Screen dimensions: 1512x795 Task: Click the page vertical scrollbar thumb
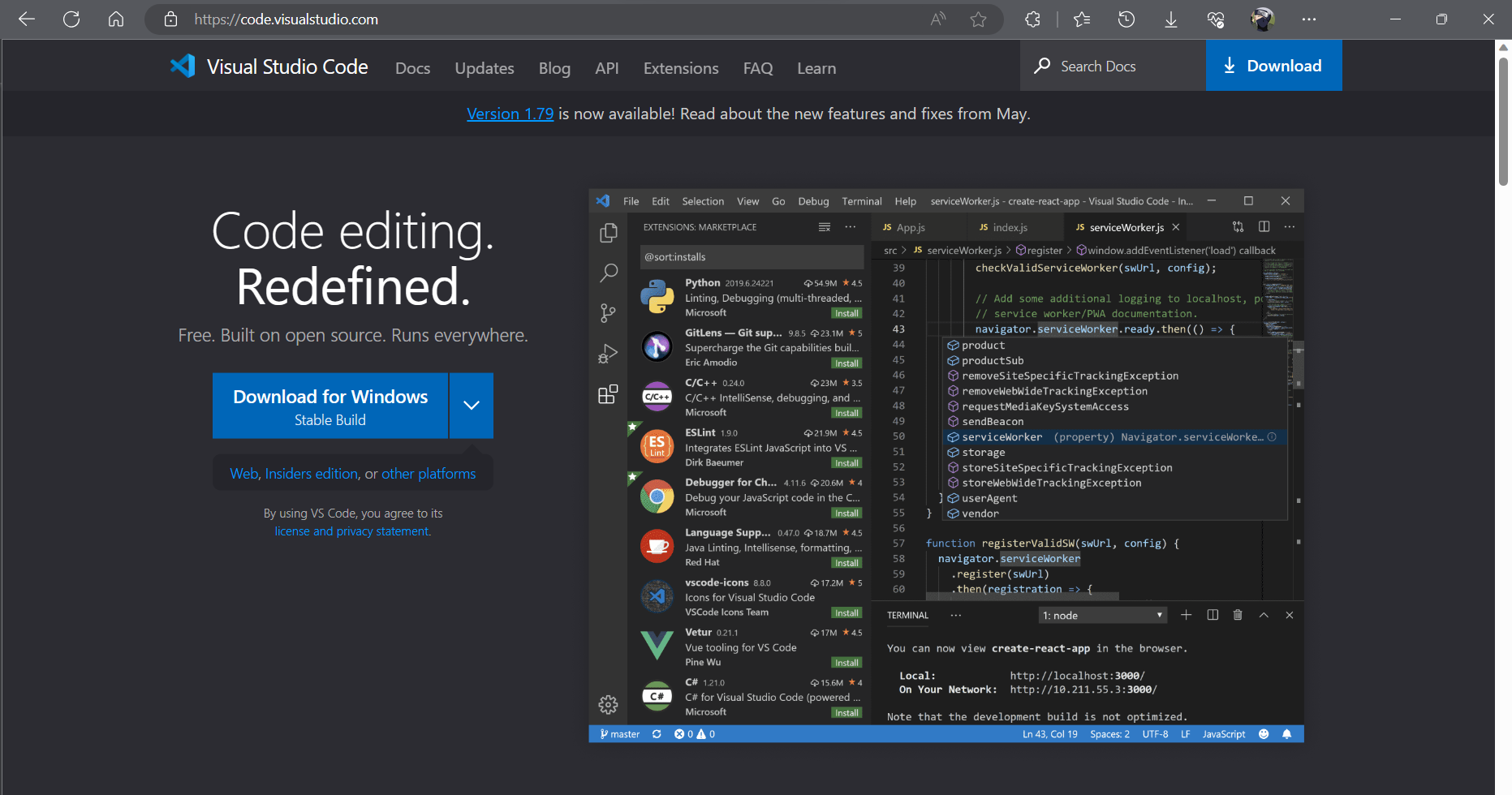(x=1503, y=122)
